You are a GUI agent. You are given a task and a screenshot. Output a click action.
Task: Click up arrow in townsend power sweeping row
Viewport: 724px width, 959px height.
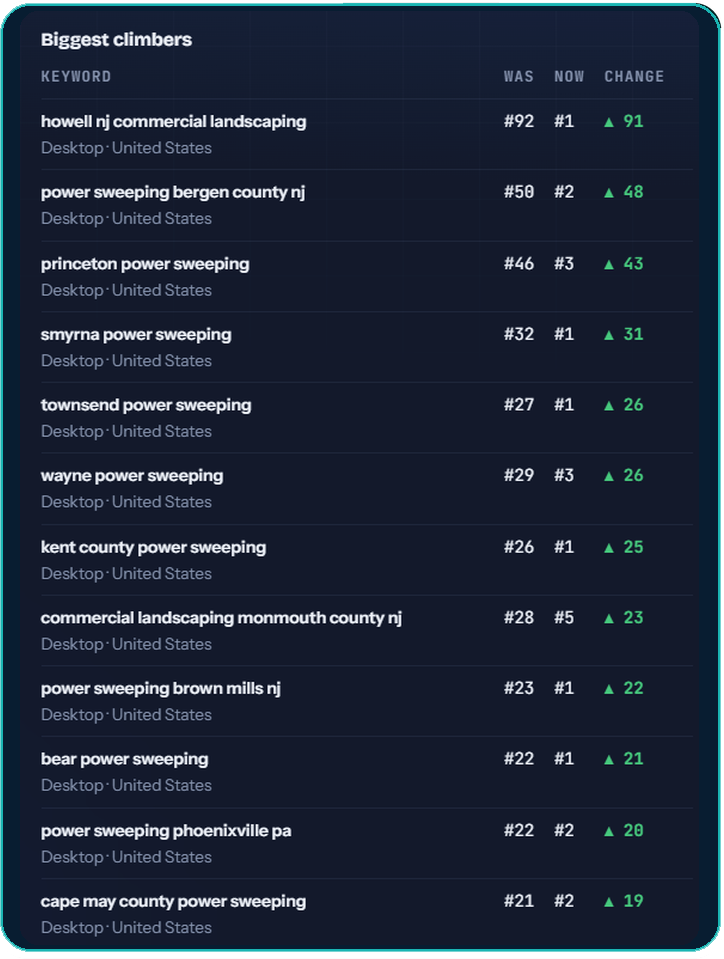point(608,405)
